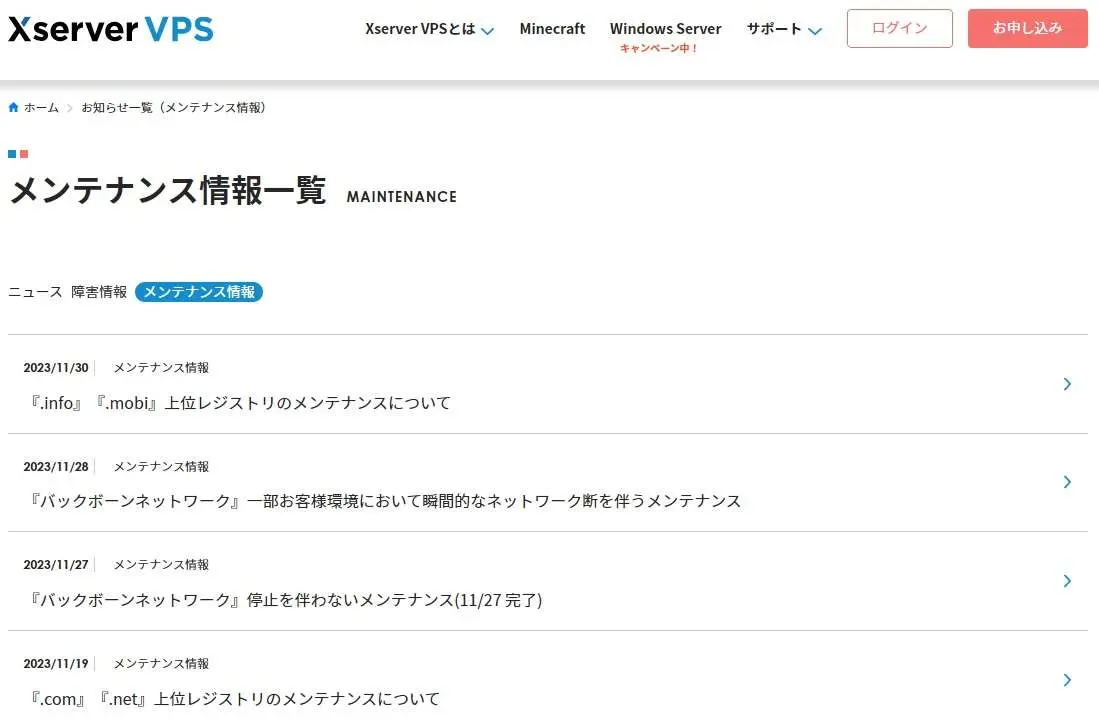Click the 2023/11/19 date text
The width and height of the screenshot is (1099, 722).
56,663
